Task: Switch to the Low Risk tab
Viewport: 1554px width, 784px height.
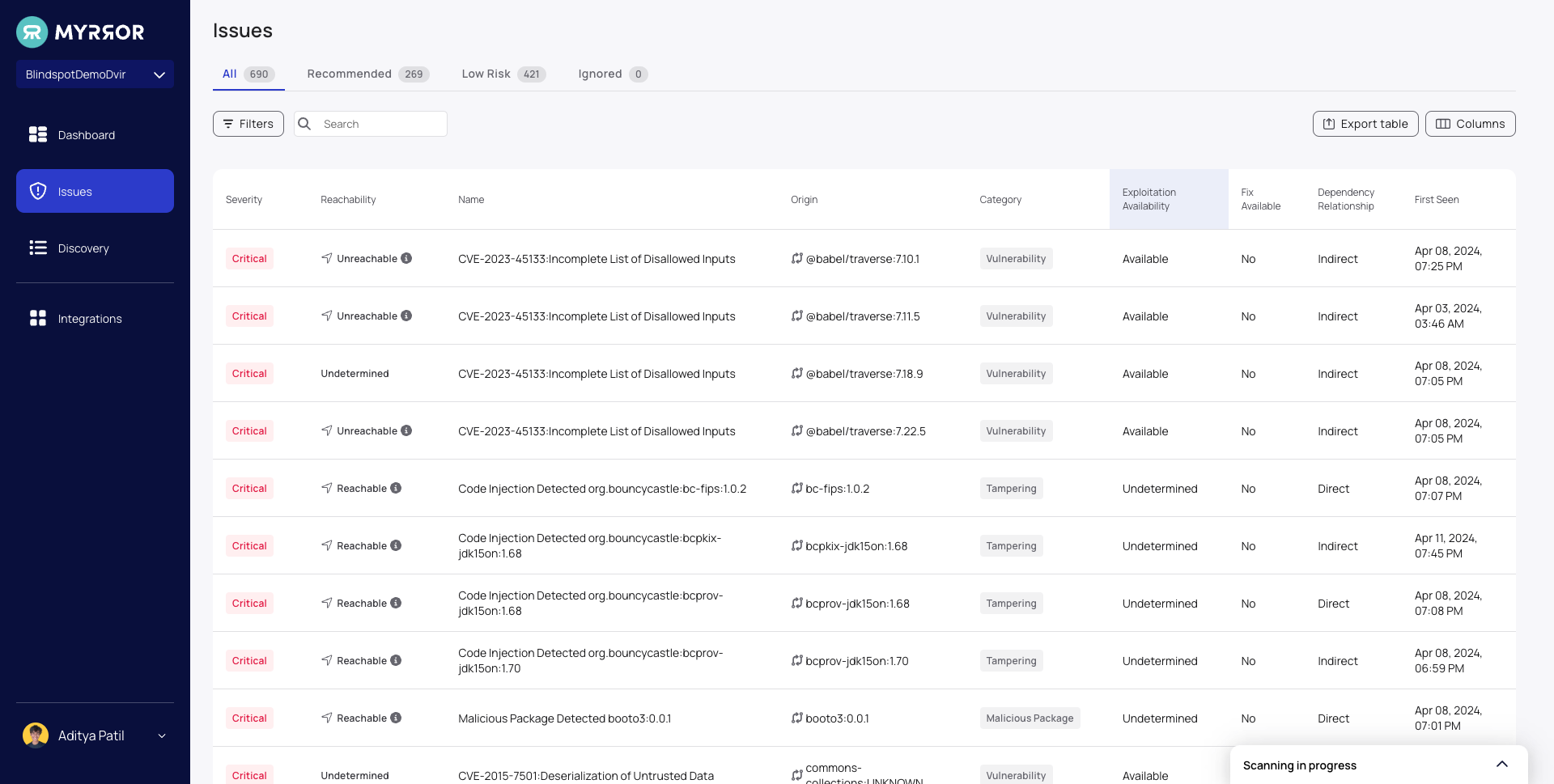Action: 503,74
